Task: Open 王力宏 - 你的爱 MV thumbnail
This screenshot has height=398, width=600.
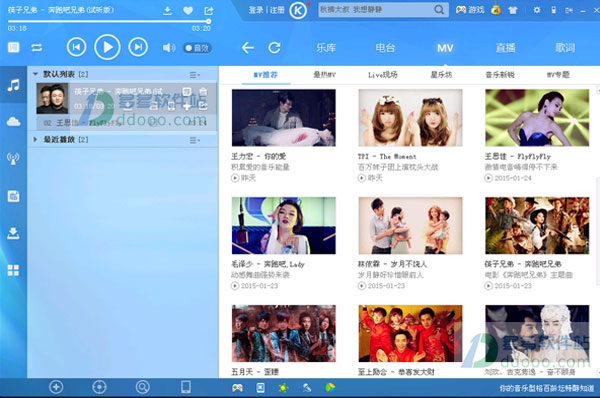Action: [x=284, y=117]
